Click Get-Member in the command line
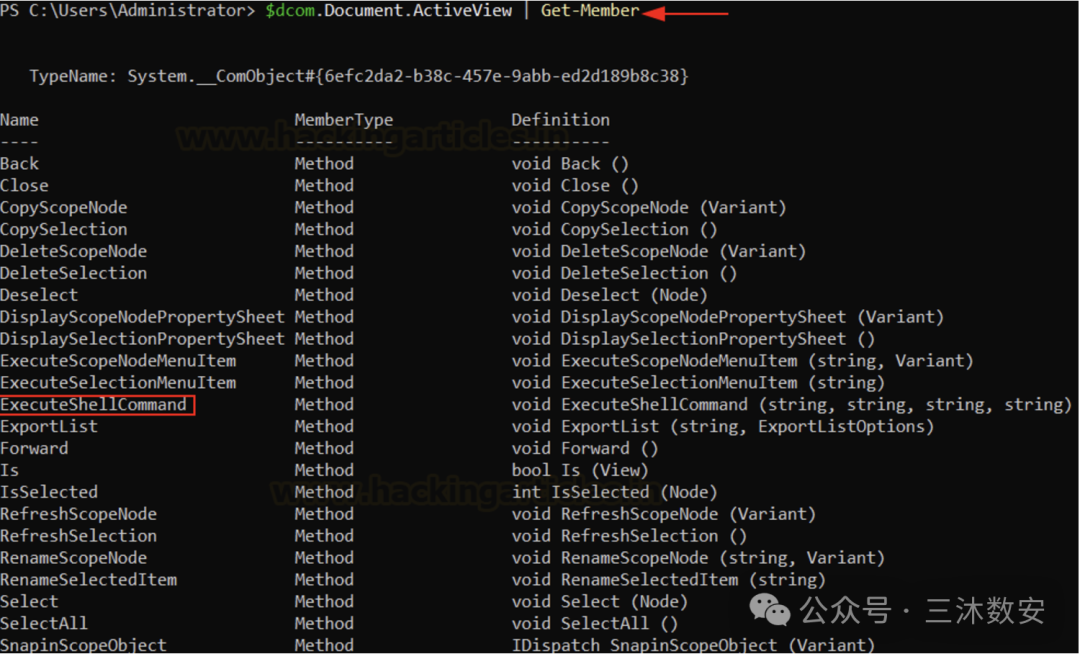 coord(590,11)
